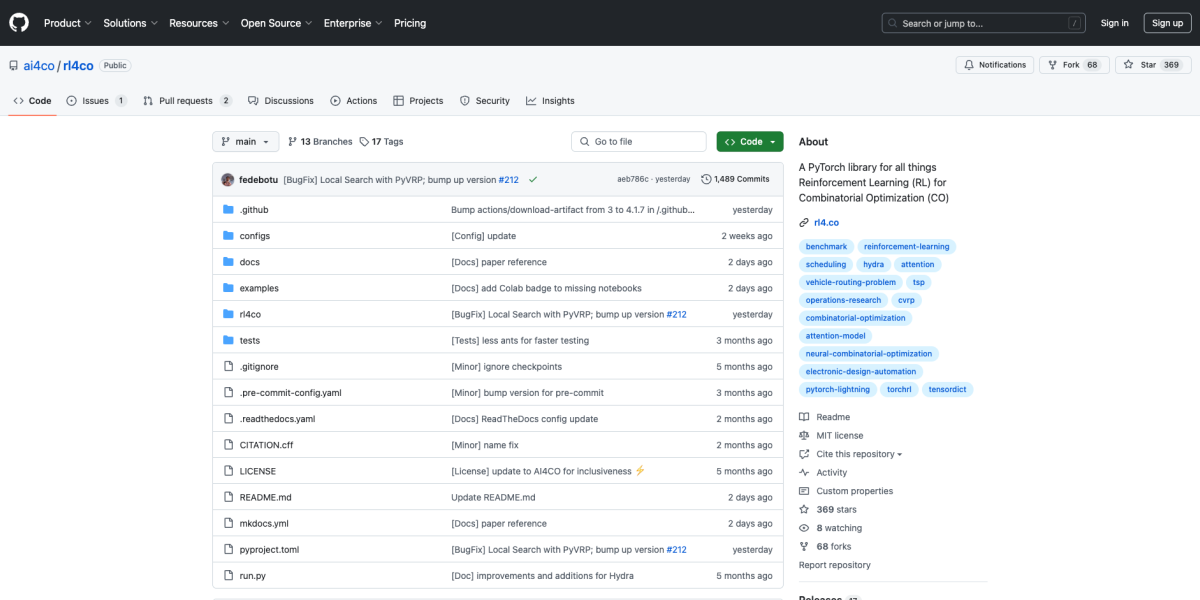
Task: Click the Star button icon
Action: (x=1127, y=65)
